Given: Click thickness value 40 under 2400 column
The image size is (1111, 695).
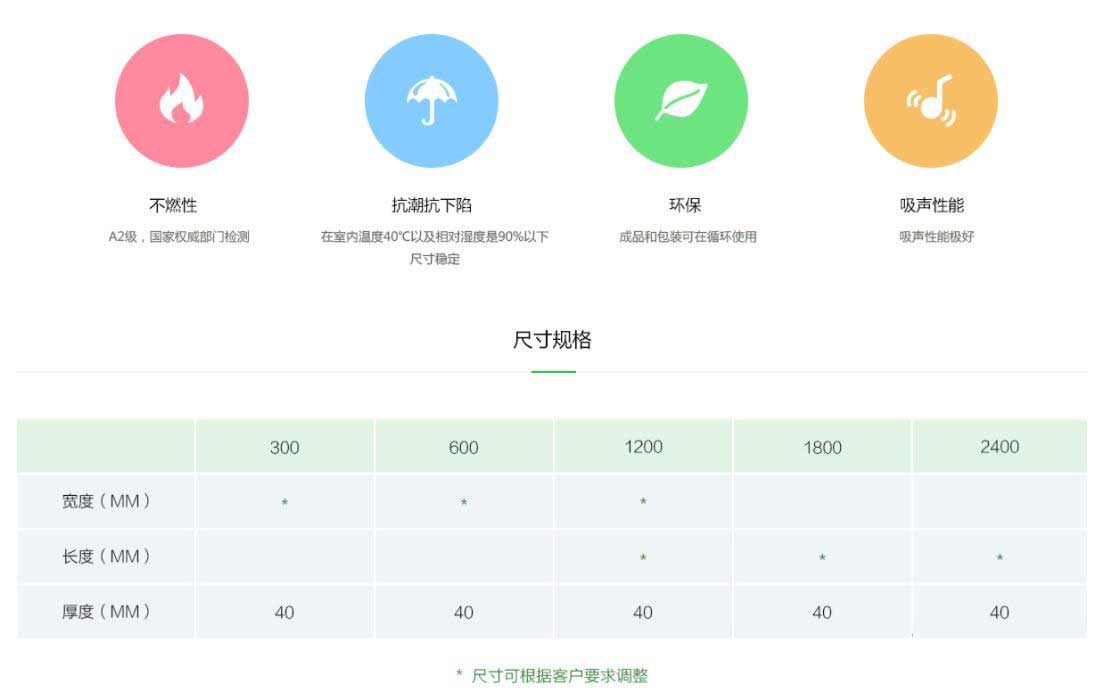Looking at the screenshot, I should click(999, 612).
